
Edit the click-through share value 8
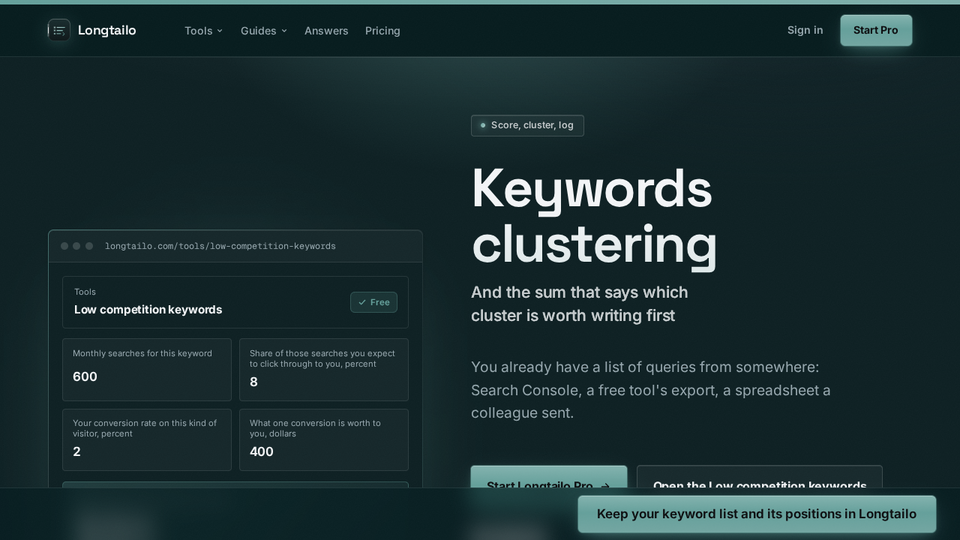[x=253, y=382]
